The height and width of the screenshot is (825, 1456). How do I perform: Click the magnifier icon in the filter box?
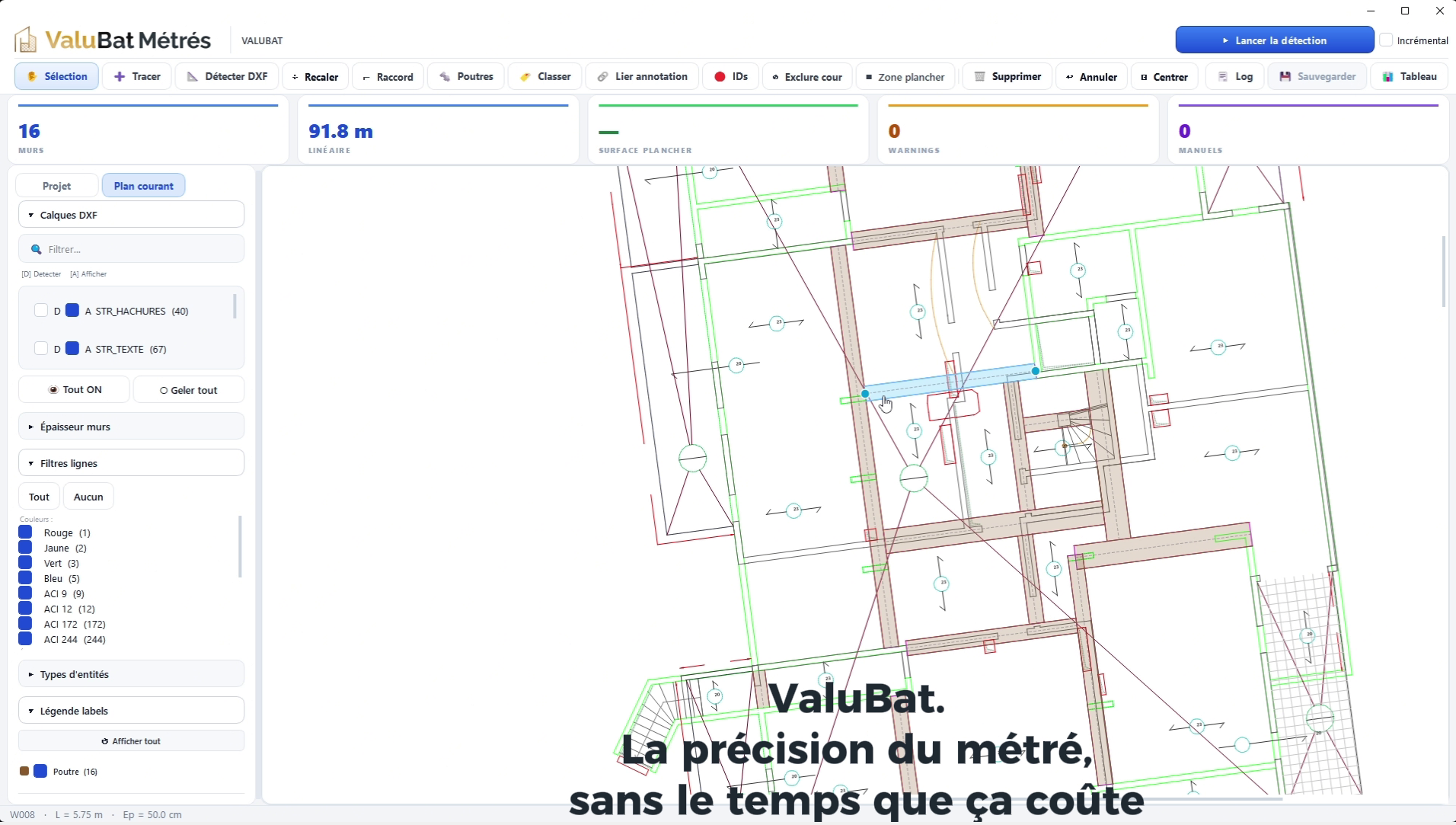(x=36, y=249)
